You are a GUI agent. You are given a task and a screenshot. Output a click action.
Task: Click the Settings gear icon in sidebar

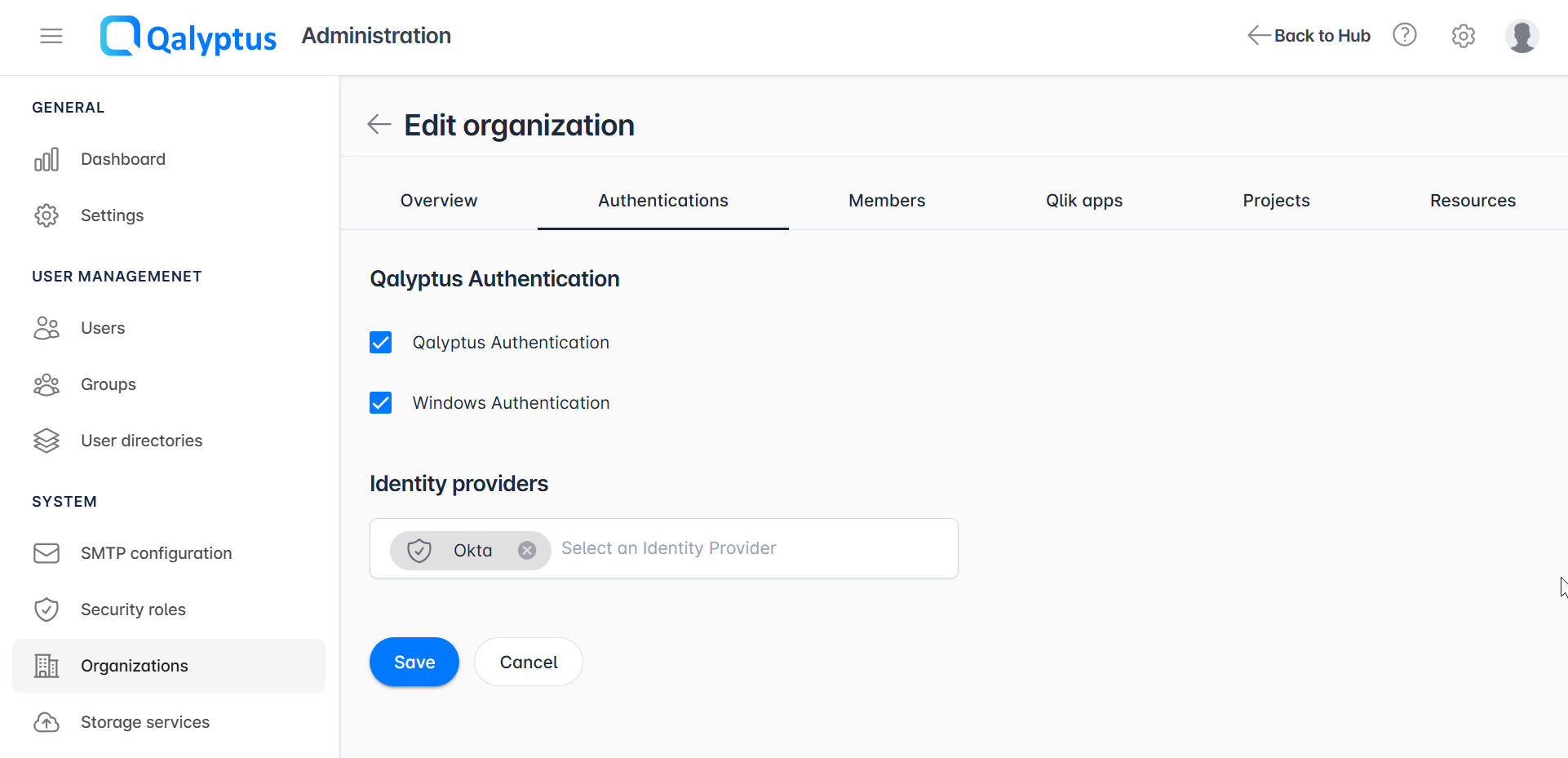(47, 215)
